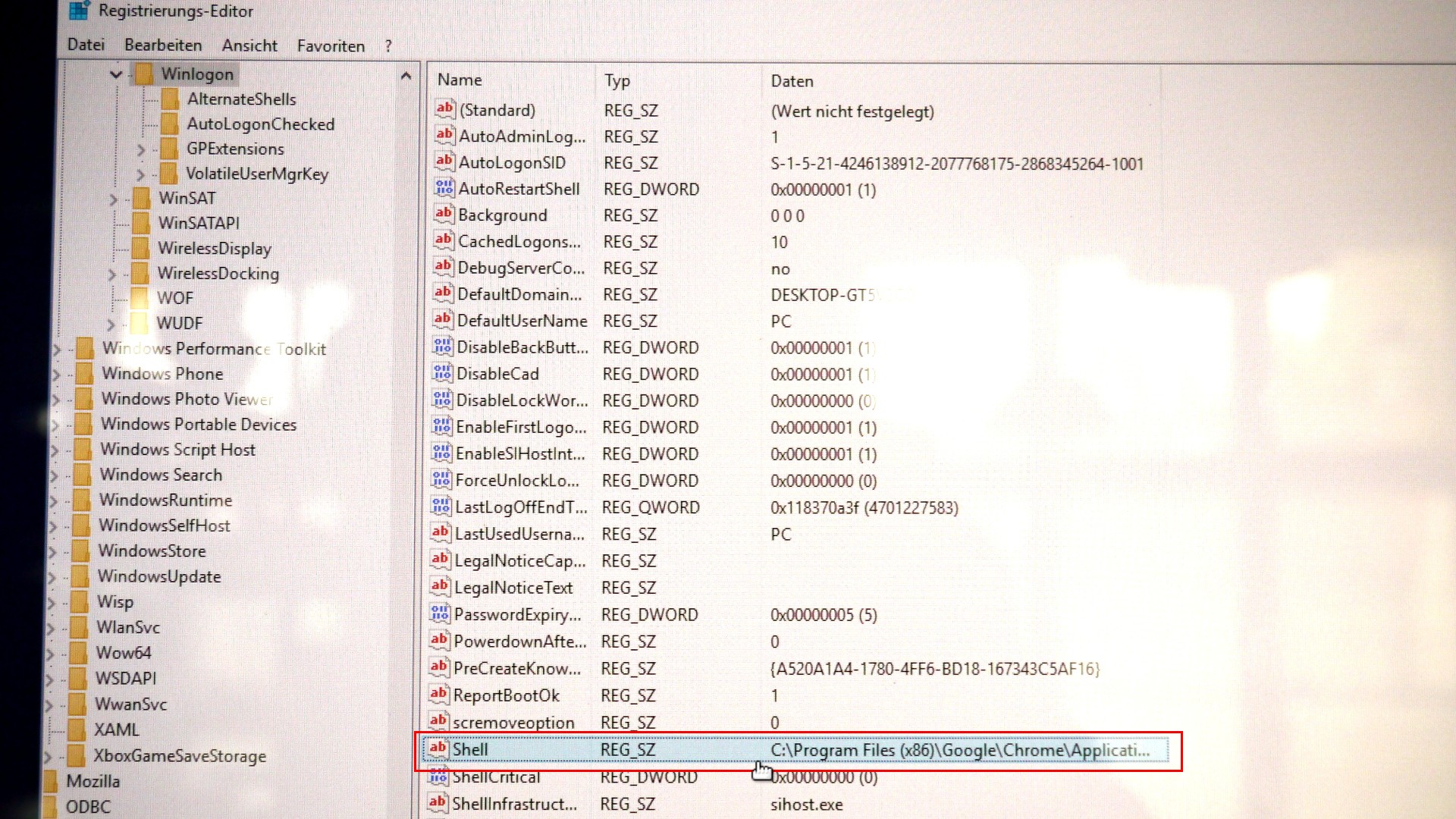Expand the WirelessDocking key
The image size is (1456, 819).
(x=111, y=275)
